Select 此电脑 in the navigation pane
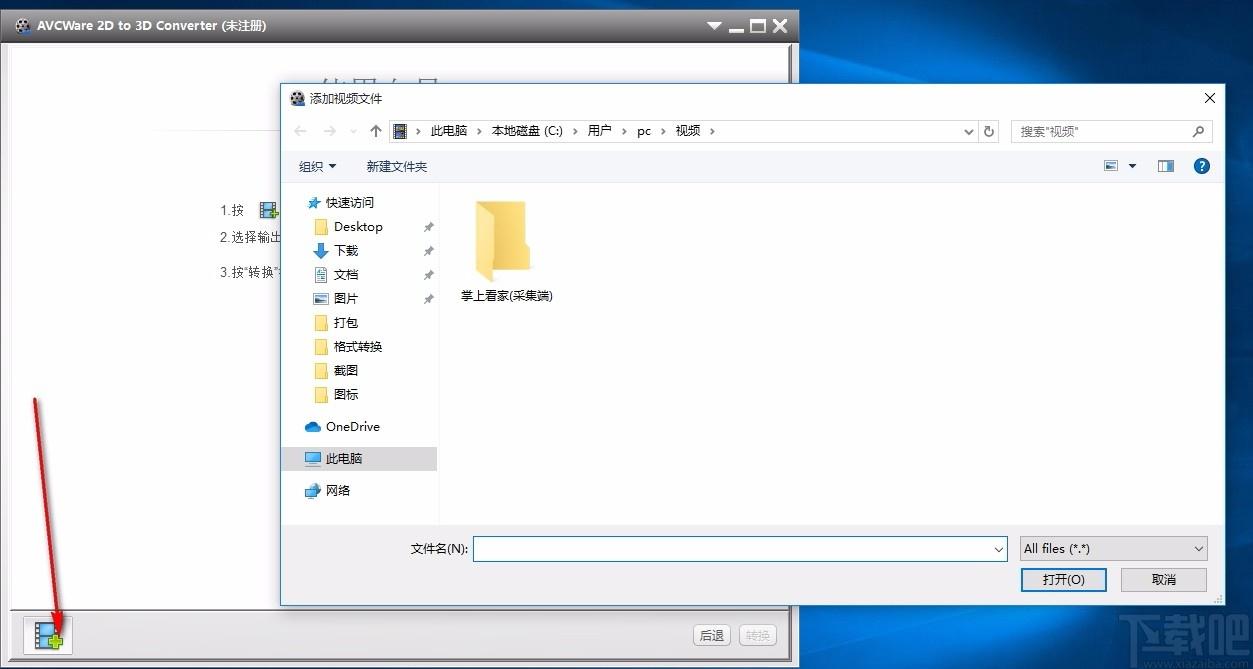 coord(359,458)
